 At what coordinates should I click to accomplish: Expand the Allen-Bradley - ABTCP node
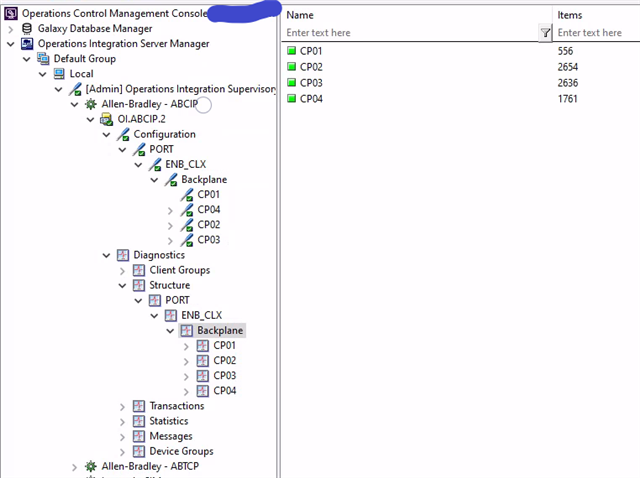[75, 467]
